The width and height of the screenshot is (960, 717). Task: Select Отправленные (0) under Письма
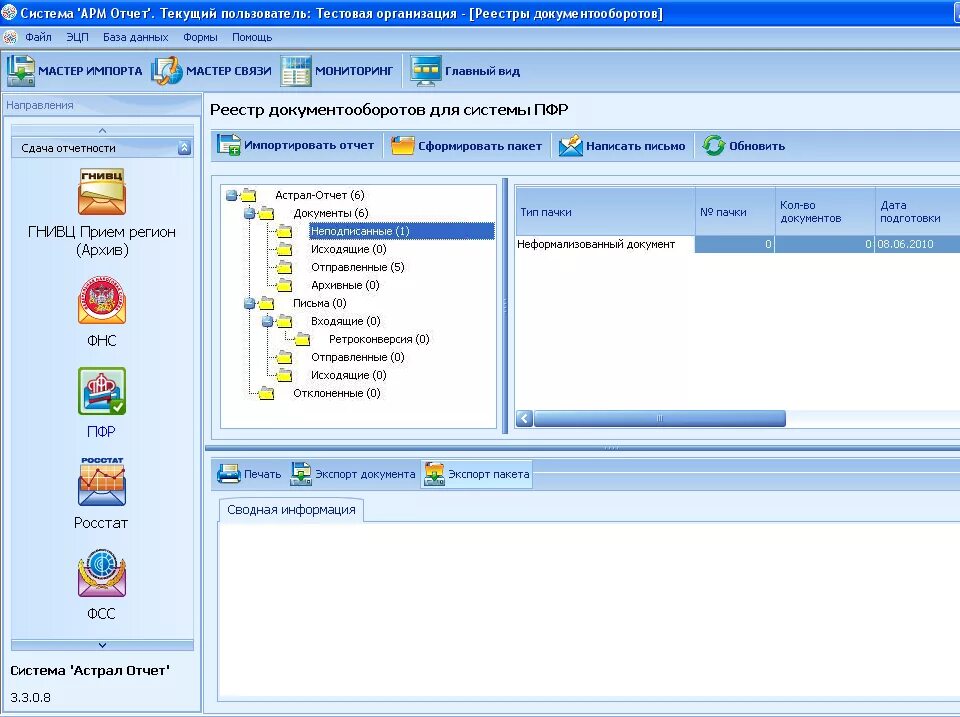point(358,357)
